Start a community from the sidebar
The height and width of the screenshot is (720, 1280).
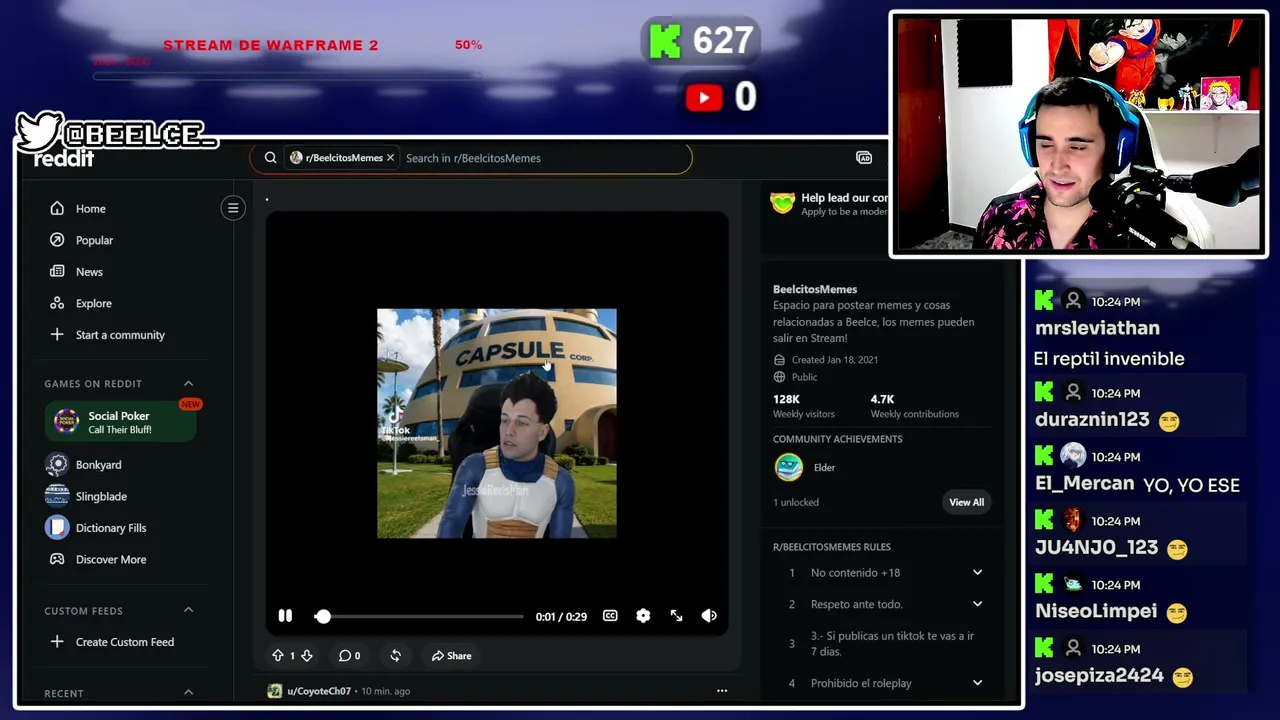(x=119, y=335)
